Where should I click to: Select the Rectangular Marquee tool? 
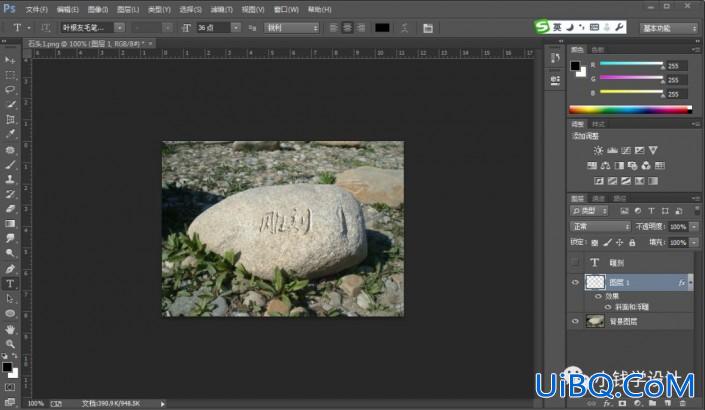[x=10, y=75]
